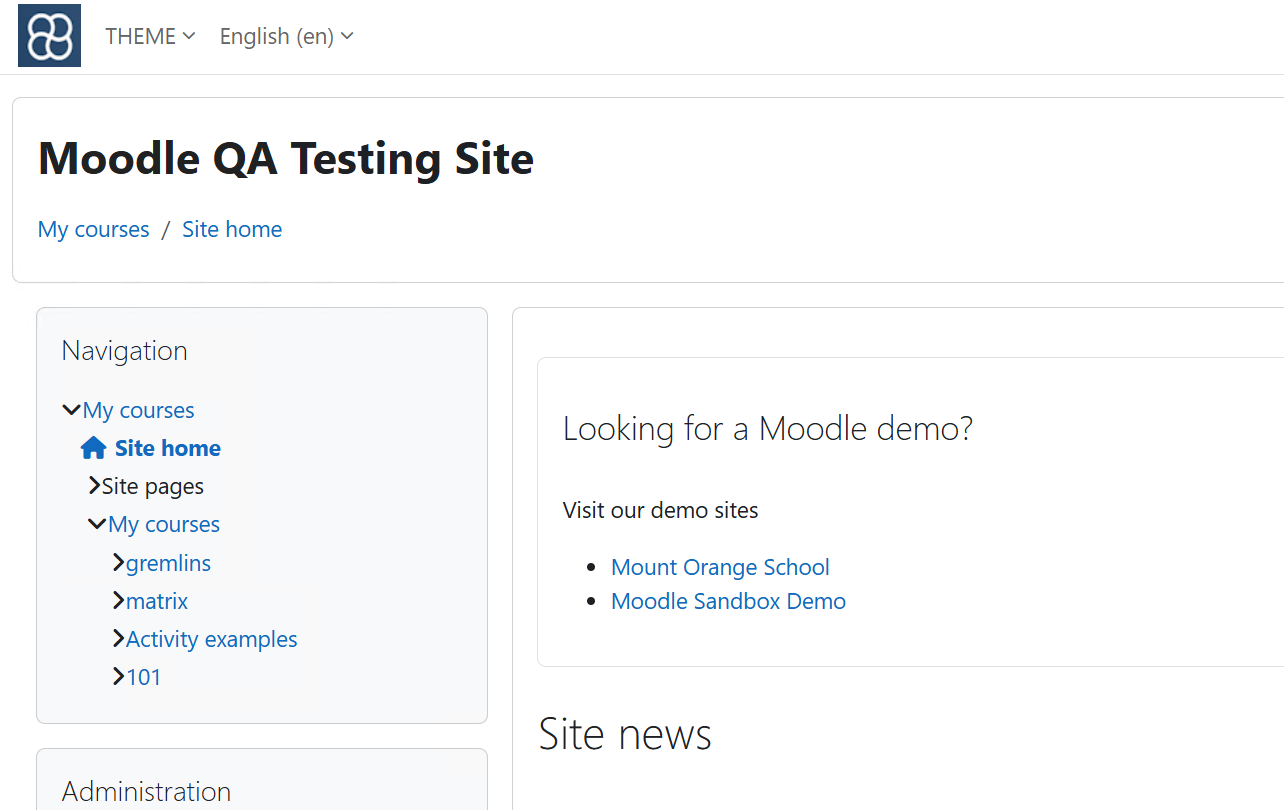Click Site home in the breadcrumb
Screen dimensions: 1284x810
[232, 229]
